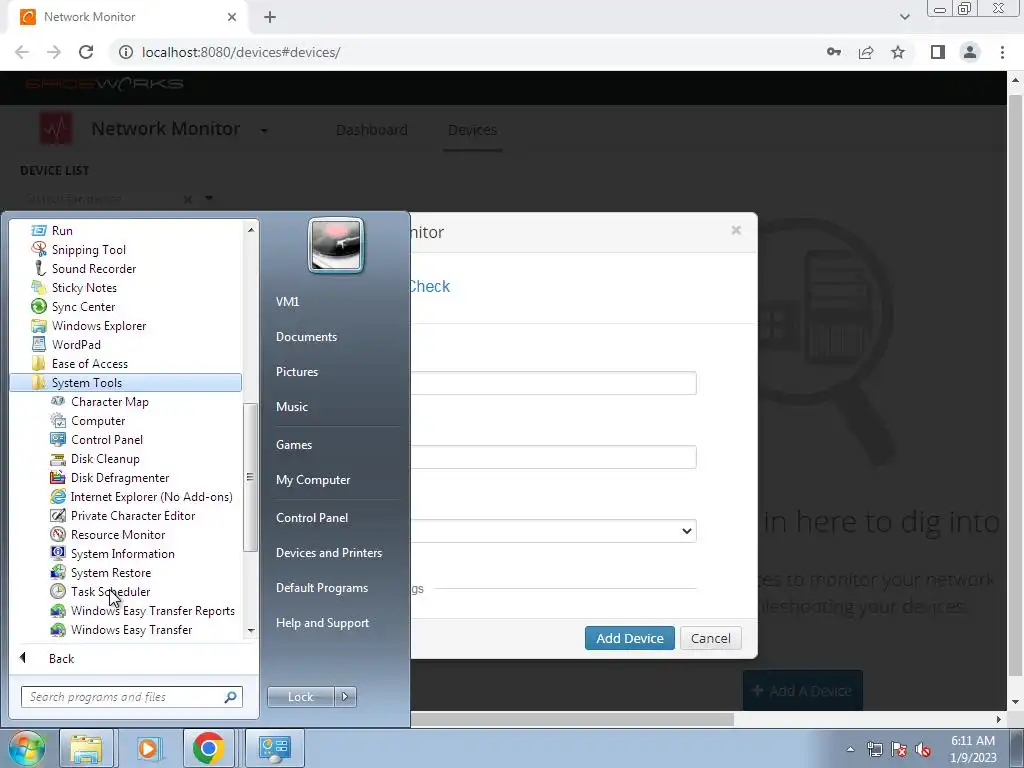
Task: Click the user account picture
Action: coord(336,246)
